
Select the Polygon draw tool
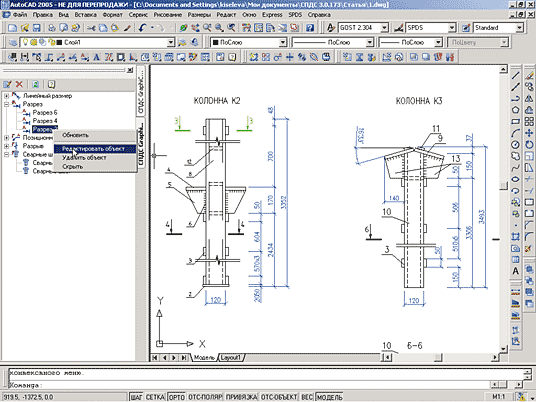click(x=515, y=110)
